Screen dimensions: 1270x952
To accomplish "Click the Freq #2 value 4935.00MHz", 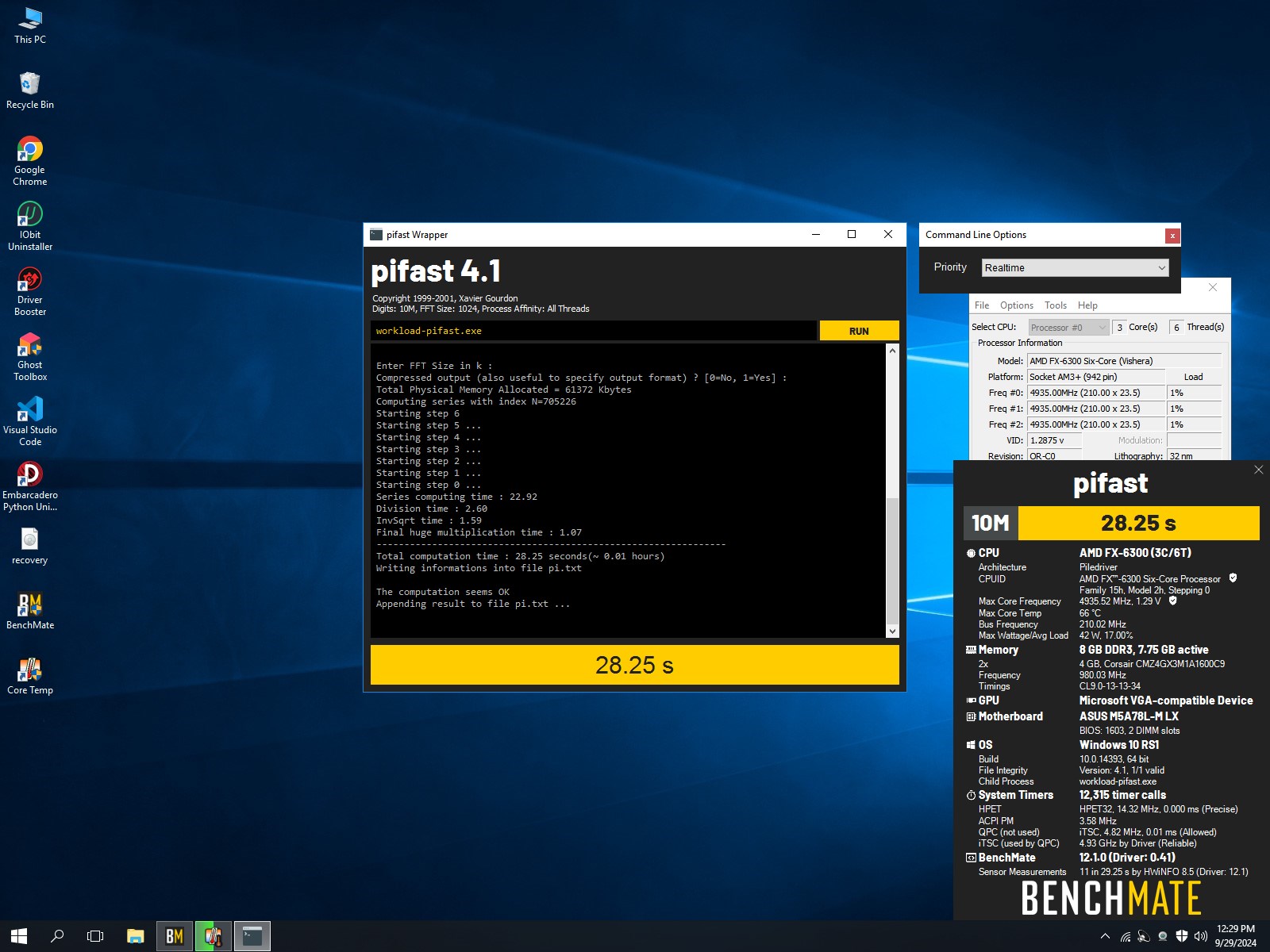I will tap(1096, 424).
